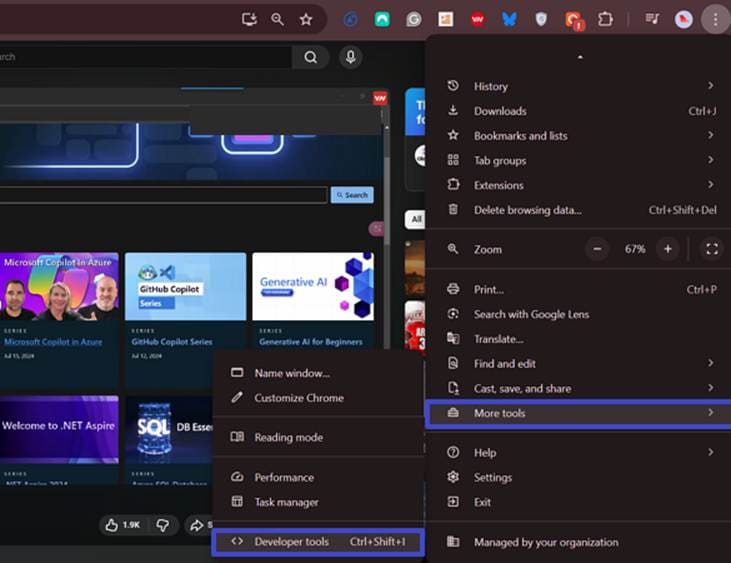Expand Cast, save, and share submenu
Screen dimensions: 731x563
click(x=578, y=388)
